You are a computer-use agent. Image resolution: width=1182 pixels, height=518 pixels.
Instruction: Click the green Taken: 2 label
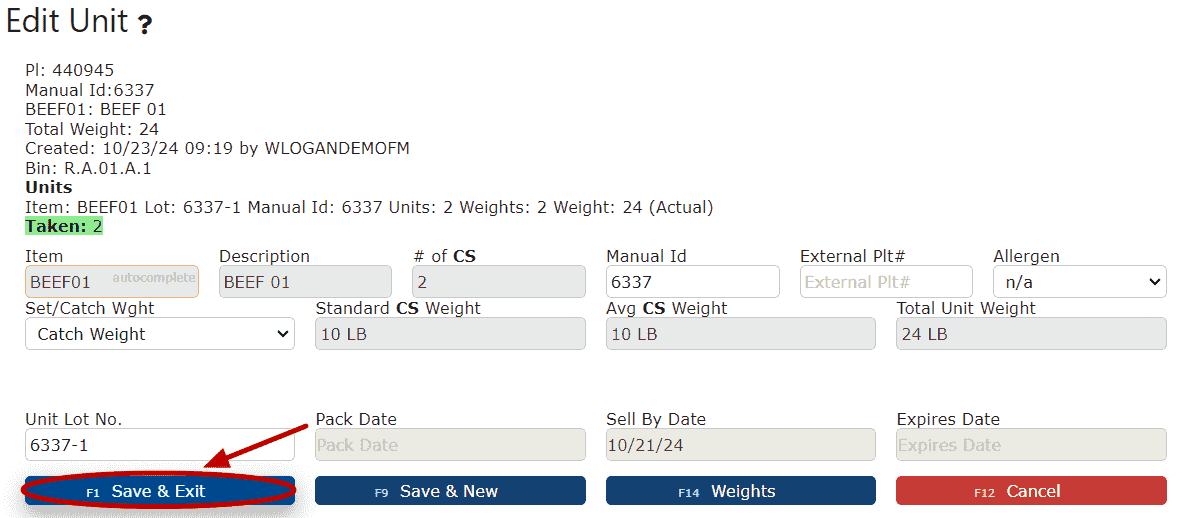tap(64, 226)
